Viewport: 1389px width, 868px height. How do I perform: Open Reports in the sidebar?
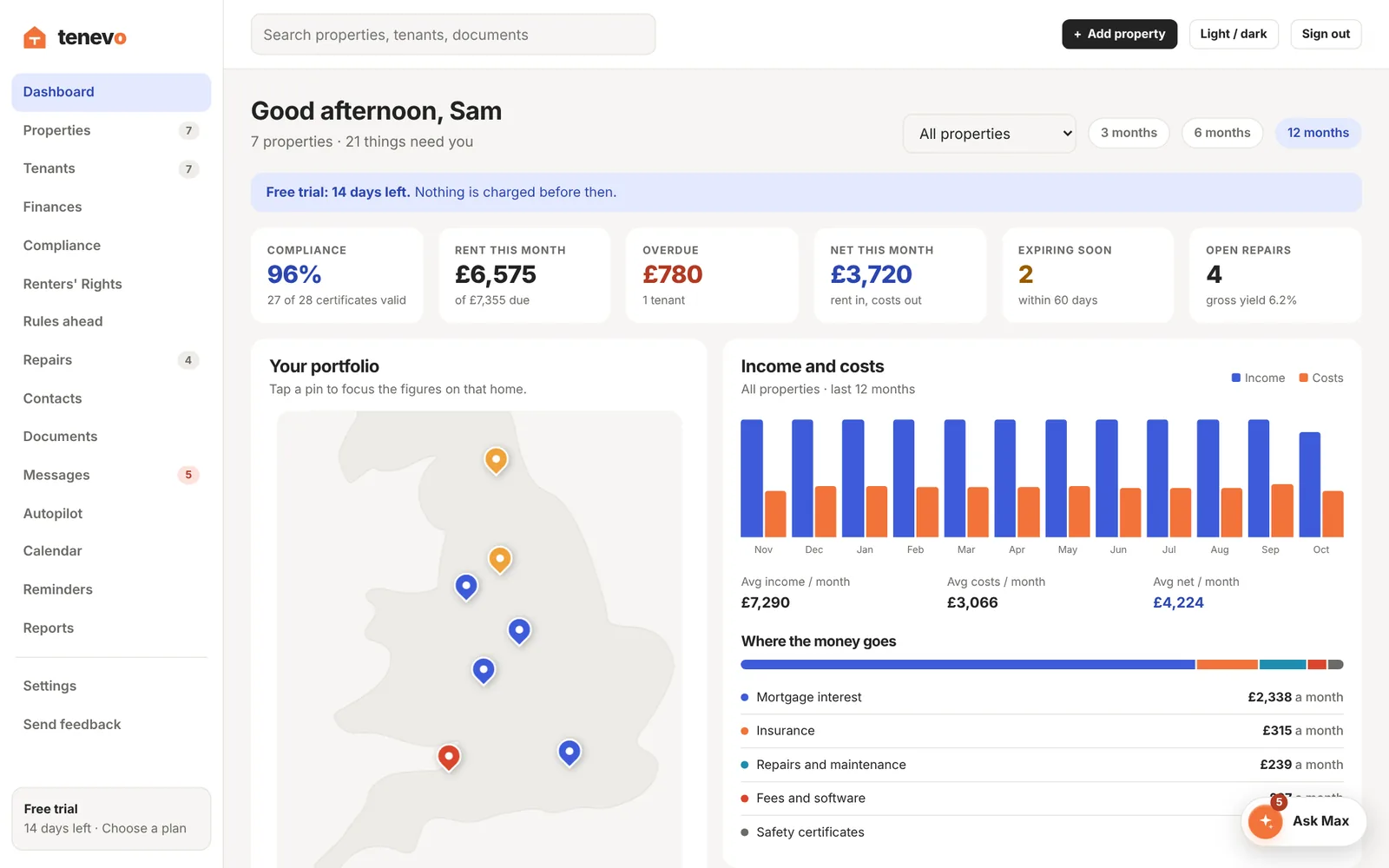coord(111,628)
